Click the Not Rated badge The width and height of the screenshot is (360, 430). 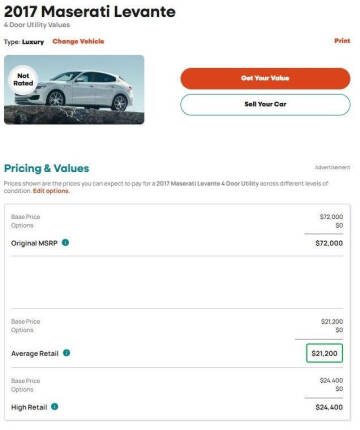(x=23, y=80)
